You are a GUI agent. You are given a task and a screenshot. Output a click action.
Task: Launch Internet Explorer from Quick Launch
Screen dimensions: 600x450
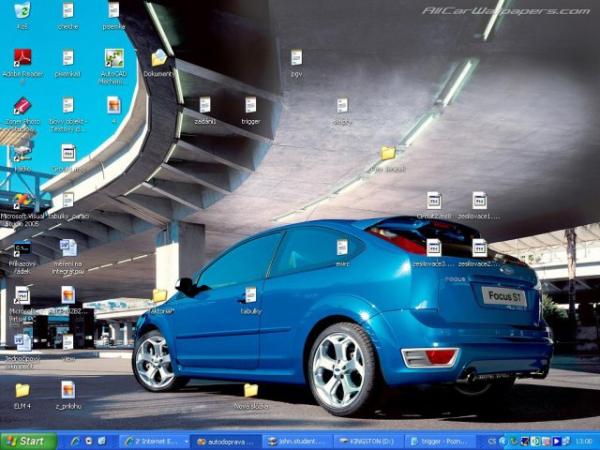click(74, 441)
